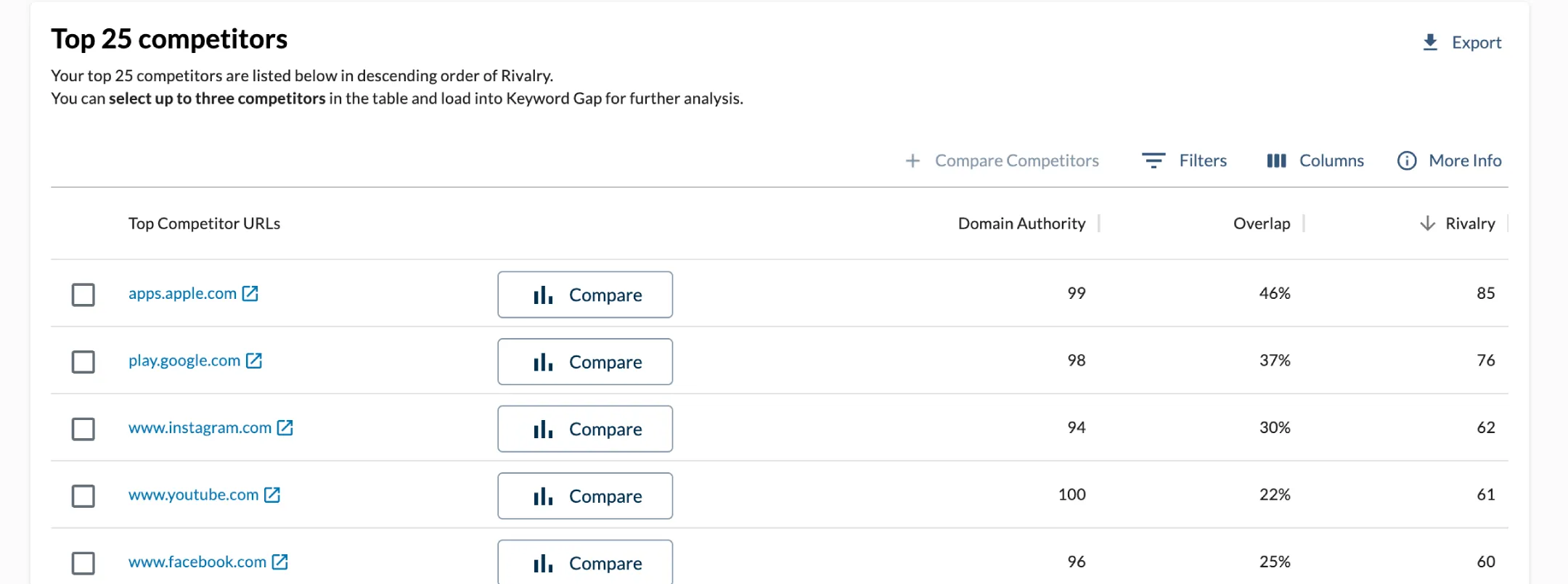Open www.instagram.com external link icon
The height and width of the screenshot is (584, 1568).
[285, 427]
